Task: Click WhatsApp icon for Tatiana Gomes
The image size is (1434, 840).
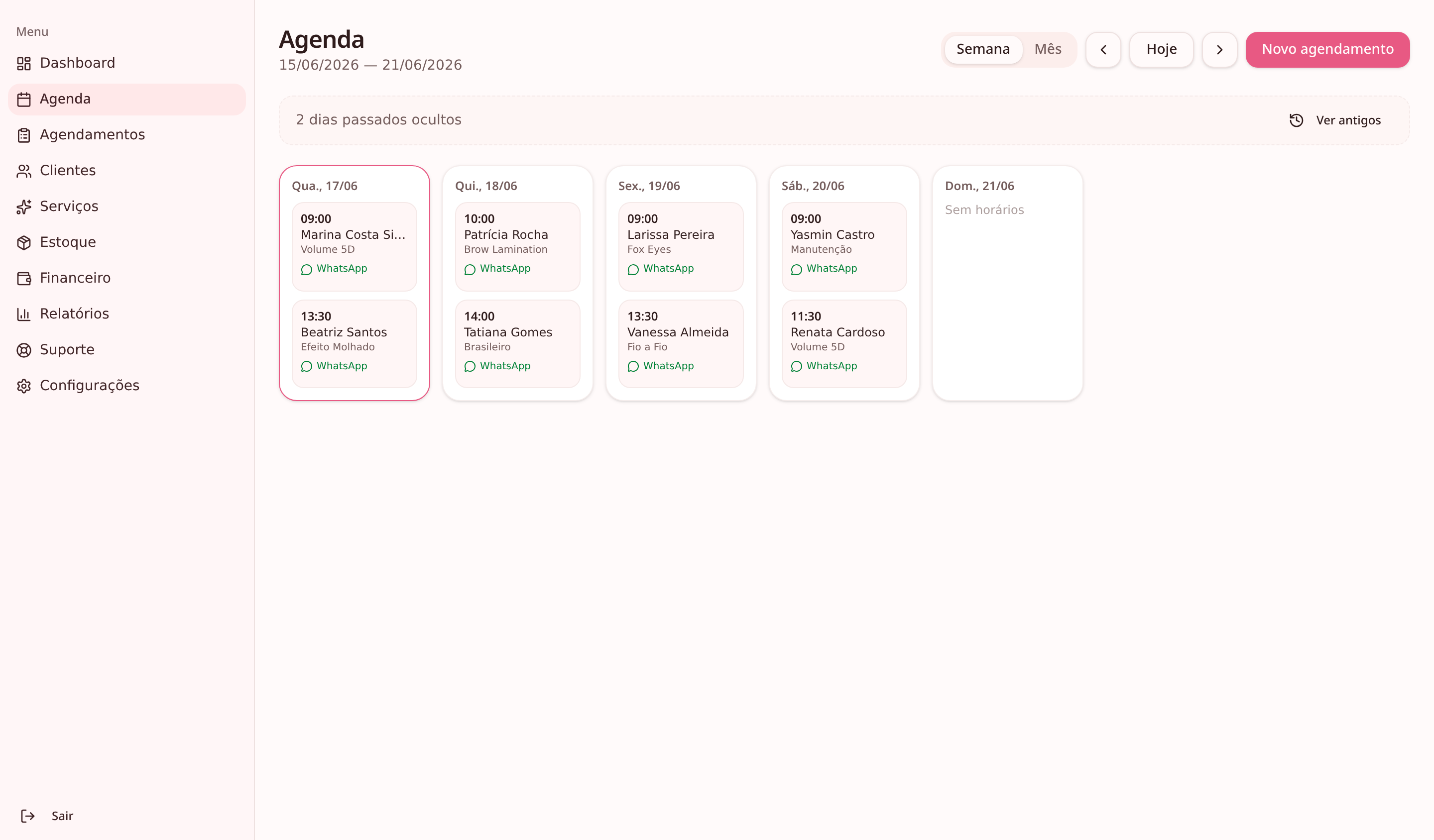Action: (x=470, y=367)
